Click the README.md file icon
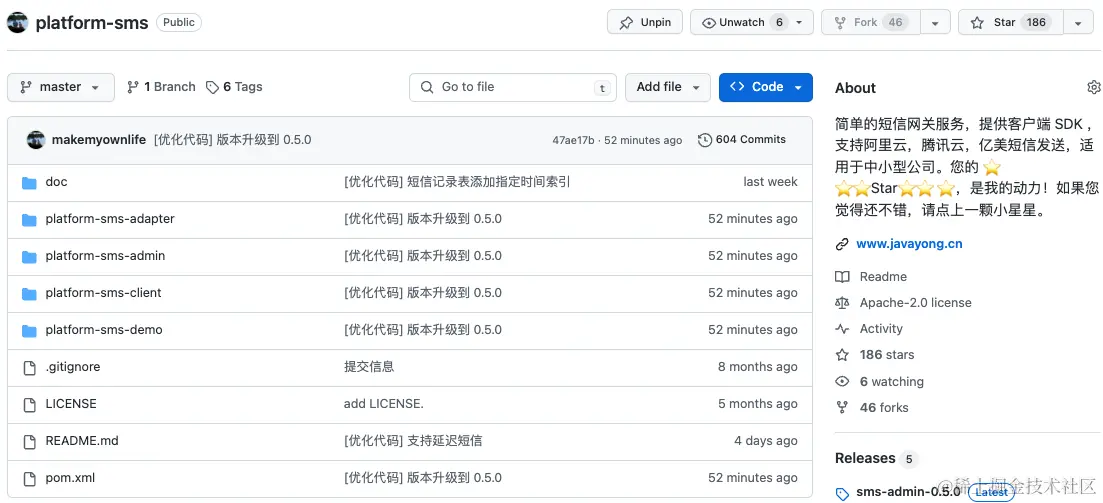Viewport: 1103px width, 503px height. point(29,442)
